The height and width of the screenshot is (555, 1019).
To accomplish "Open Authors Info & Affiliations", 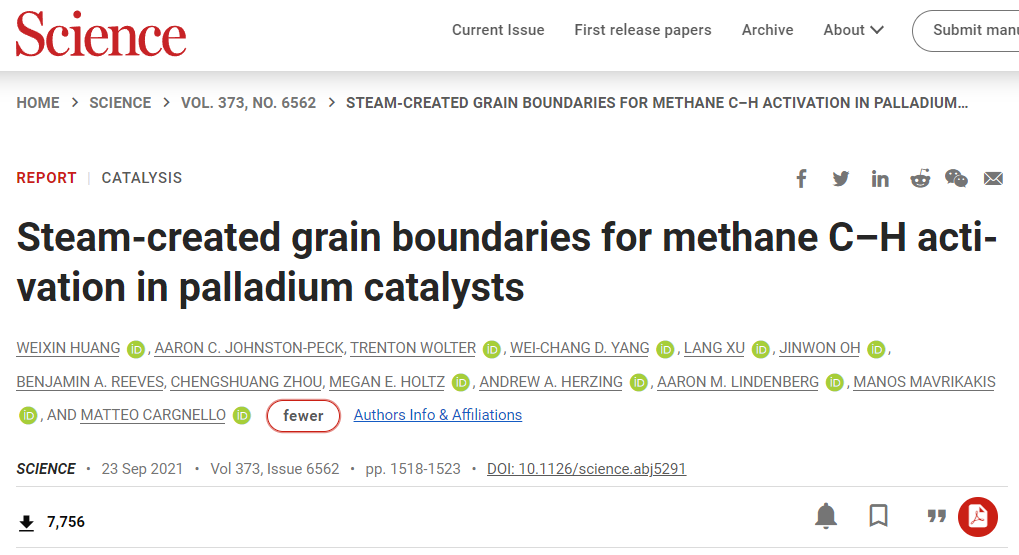I will click(437, 415).
